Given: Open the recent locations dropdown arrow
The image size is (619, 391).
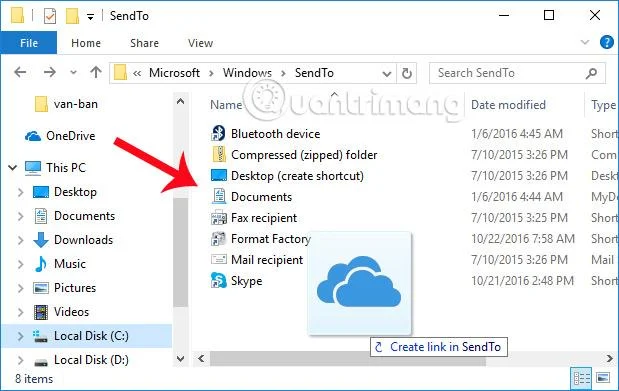Looking at the screenshot, I should (73, 73).
